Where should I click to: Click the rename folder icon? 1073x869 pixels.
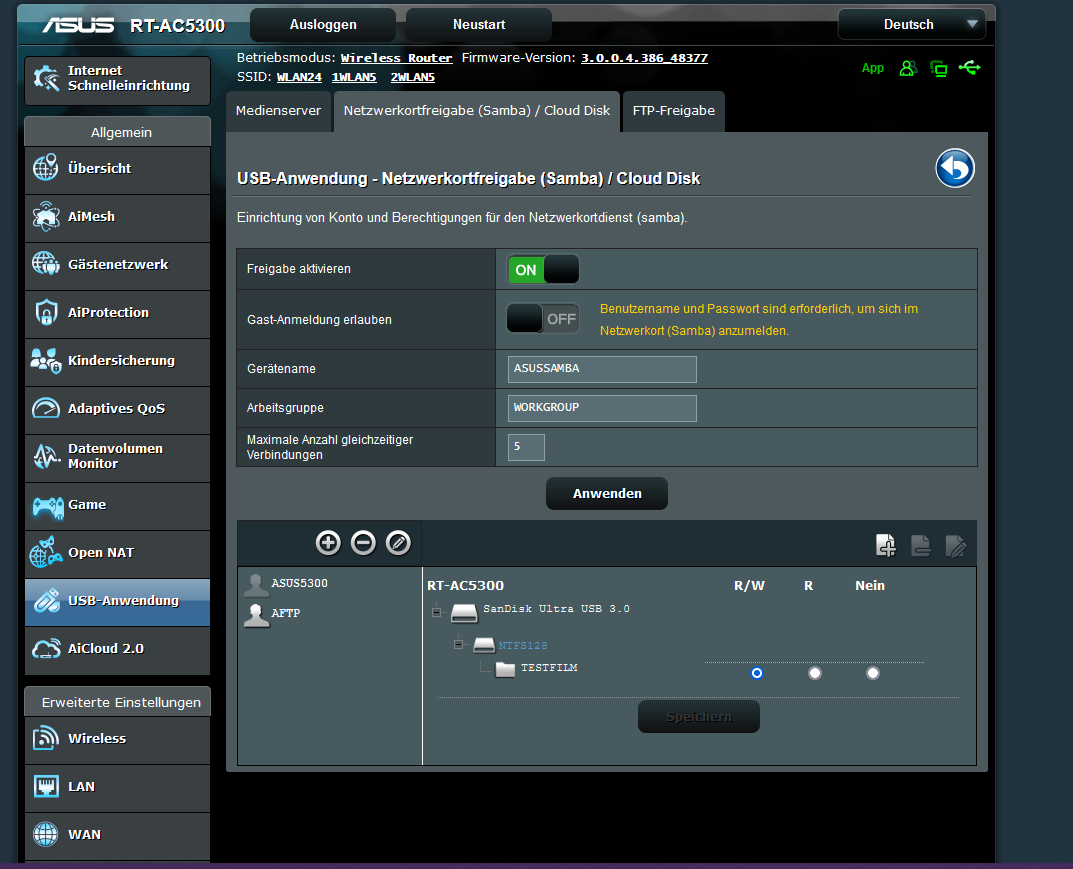pos(956,545)
